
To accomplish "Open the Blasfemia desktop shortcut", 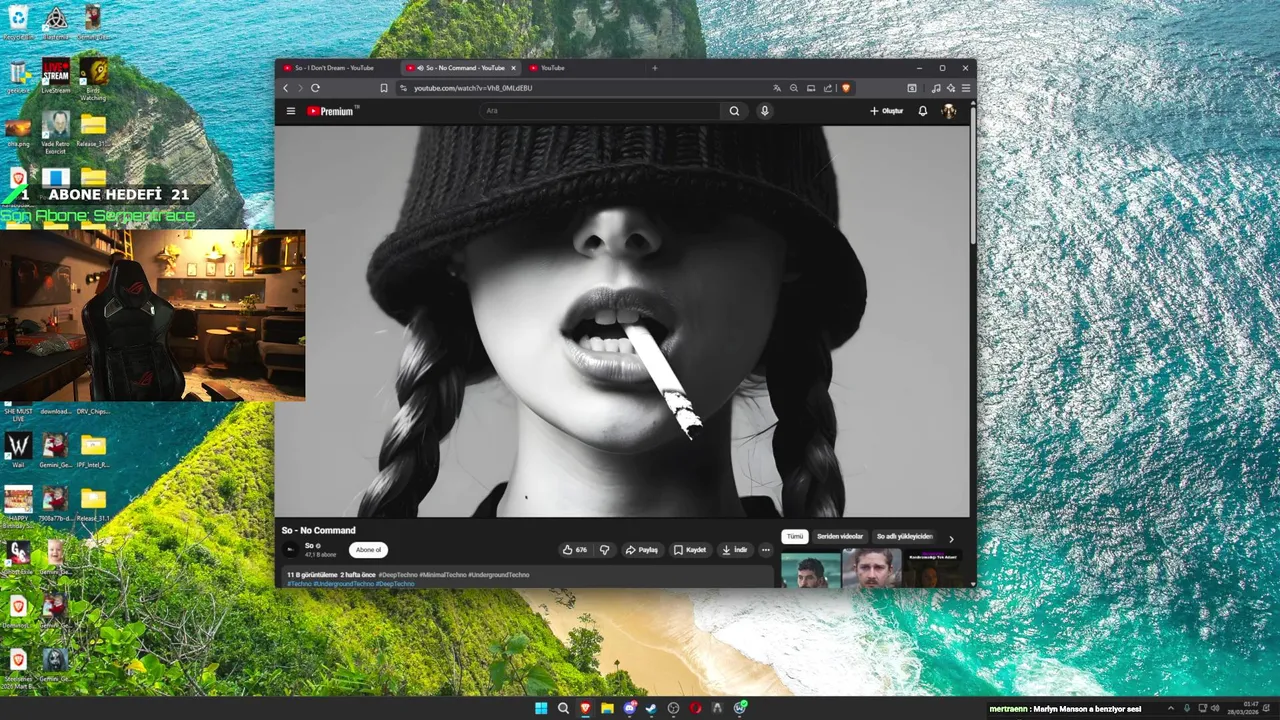I will tap(56, 23).
